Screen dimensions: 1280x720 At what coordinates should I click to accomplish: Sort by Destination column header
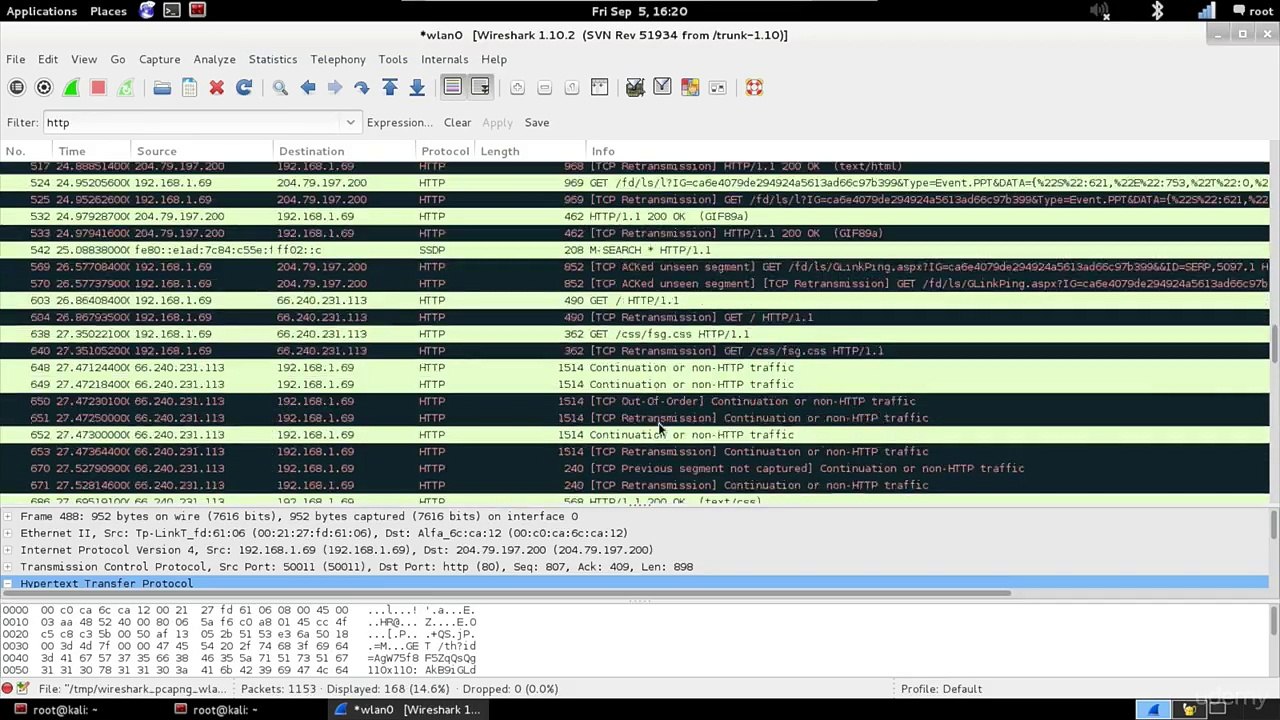tap(345, 151)
